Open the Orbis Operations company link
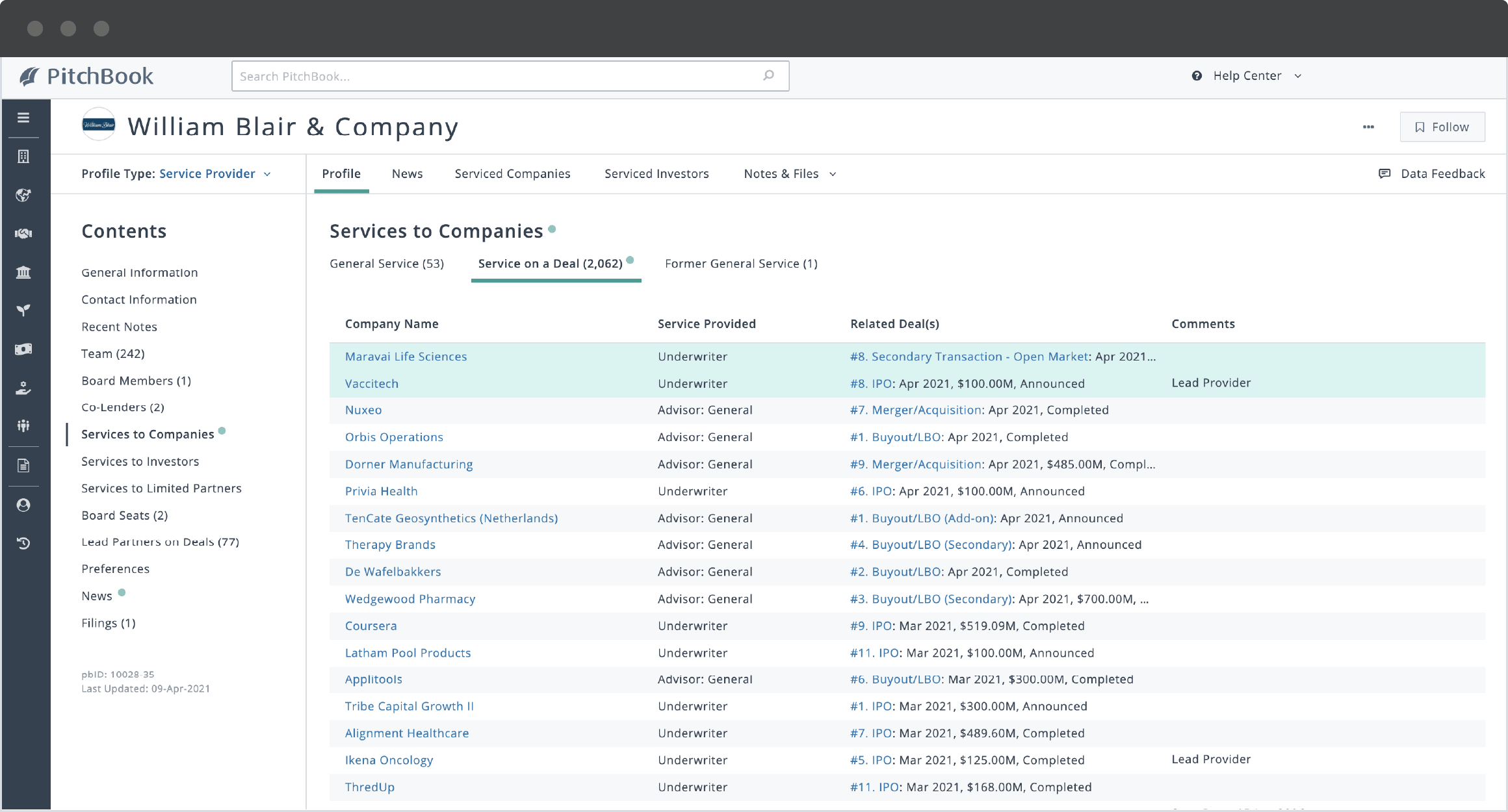The width and height of the screenshot is (1508, 812). tap(394, 437)
